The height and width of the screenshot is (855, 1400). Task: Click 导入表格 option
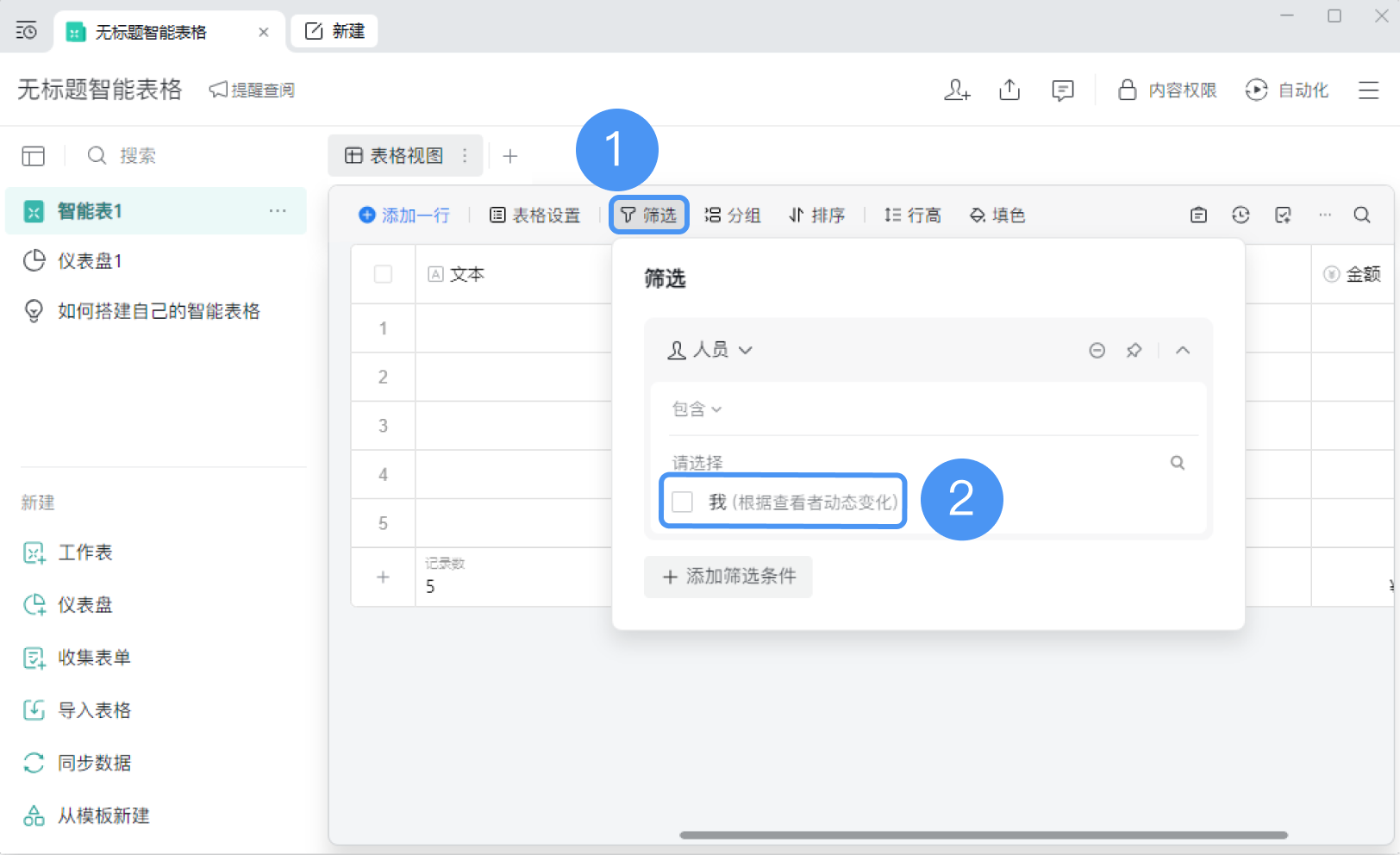point(77,710)
